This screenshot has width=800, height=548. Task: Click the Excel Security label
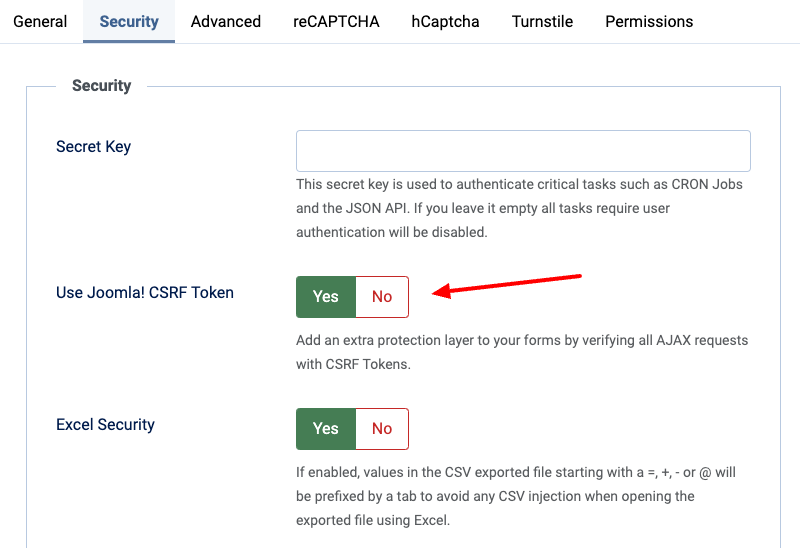(x=105, y=425)
